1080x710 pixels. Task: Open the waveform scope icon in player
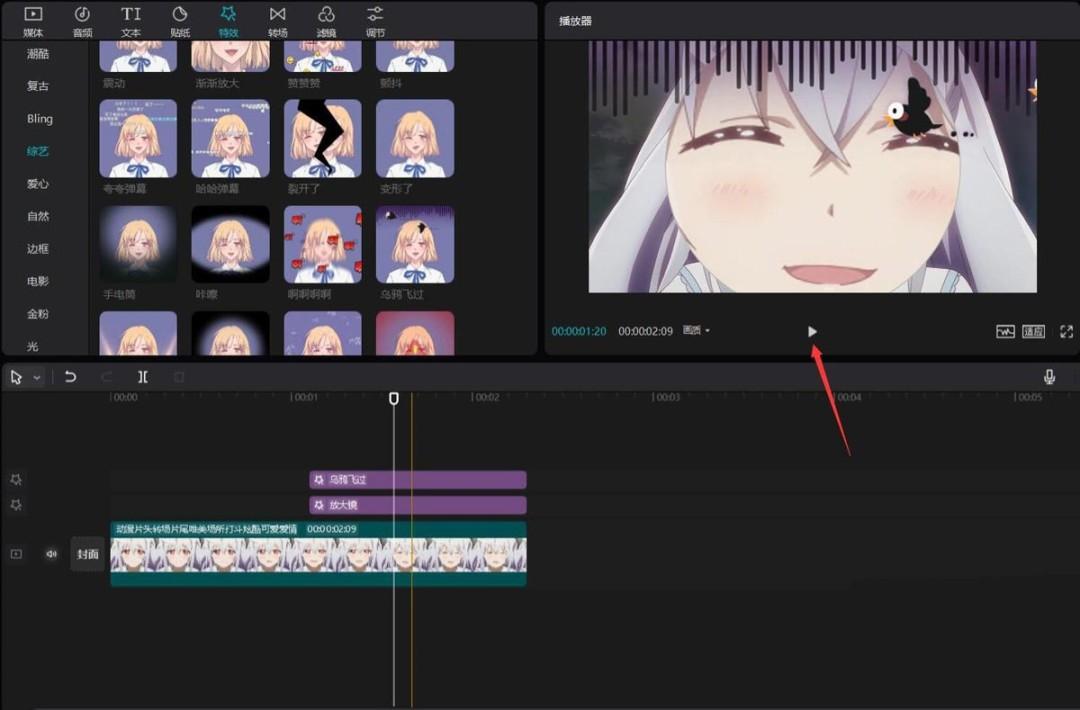(1005, 331)
